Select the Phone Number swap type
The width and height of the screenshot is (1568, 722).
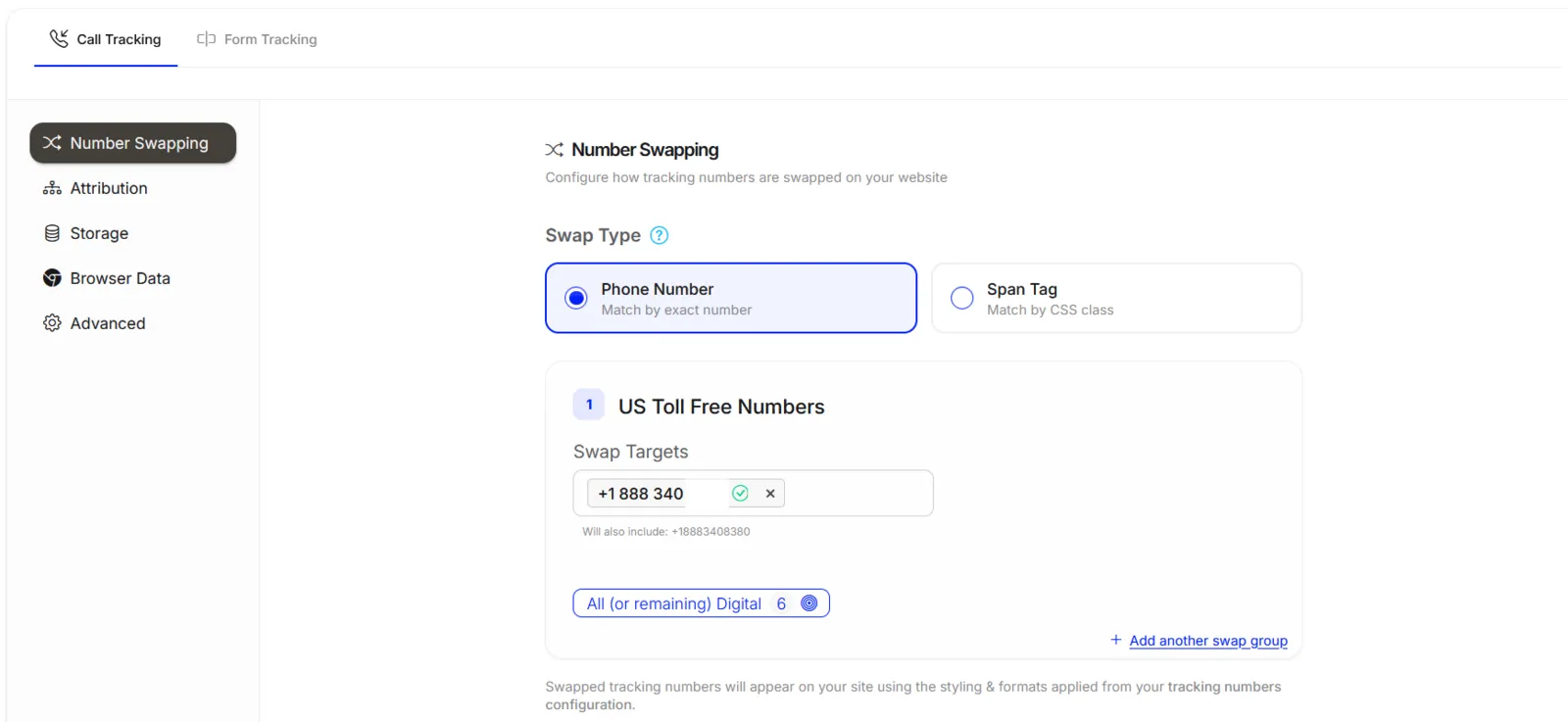click(x=731, y=298)
